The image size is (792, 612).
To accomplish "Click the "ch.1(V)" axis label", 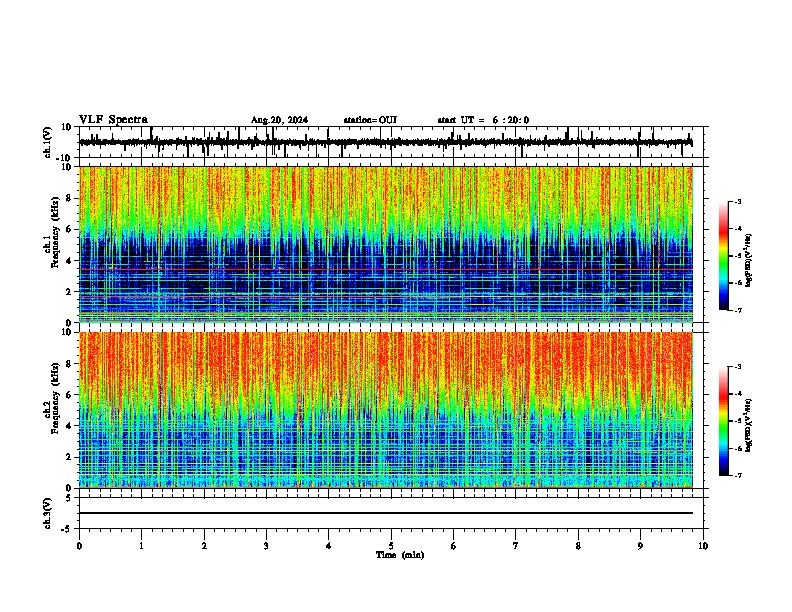I will [x=48, y=142].
